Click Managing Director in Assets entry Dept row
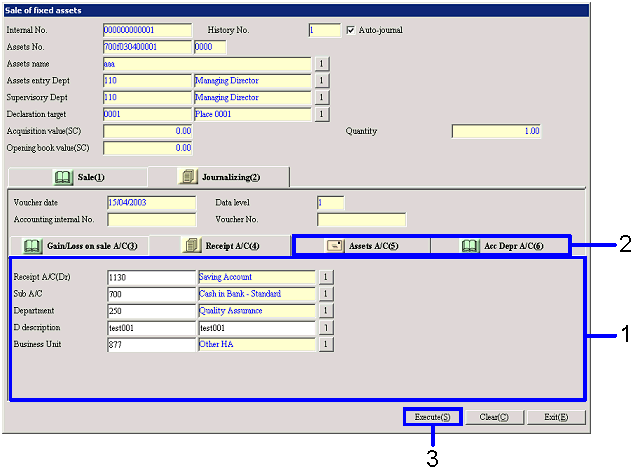The image size is (643, 476). (227, 81)
